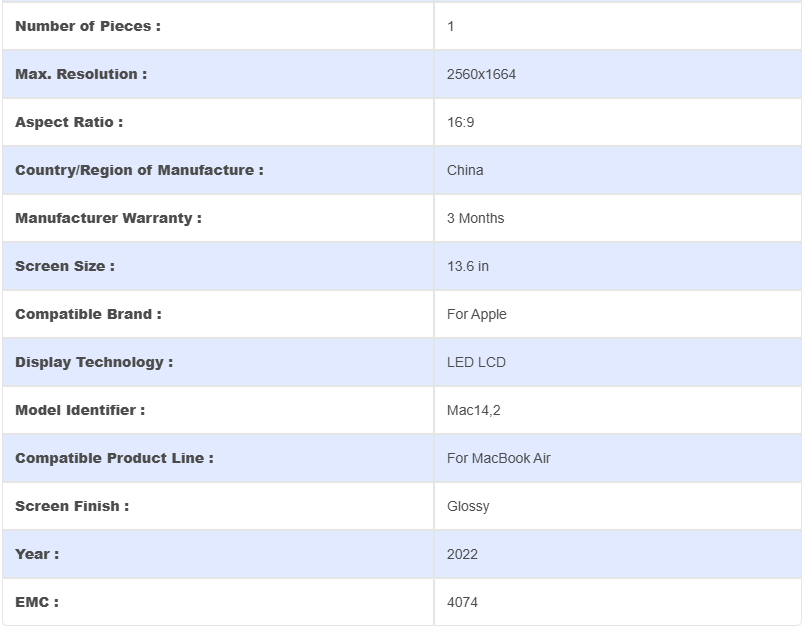Select the 2022 year value
This screenshot has height=629, width=803.
(462, 554)
